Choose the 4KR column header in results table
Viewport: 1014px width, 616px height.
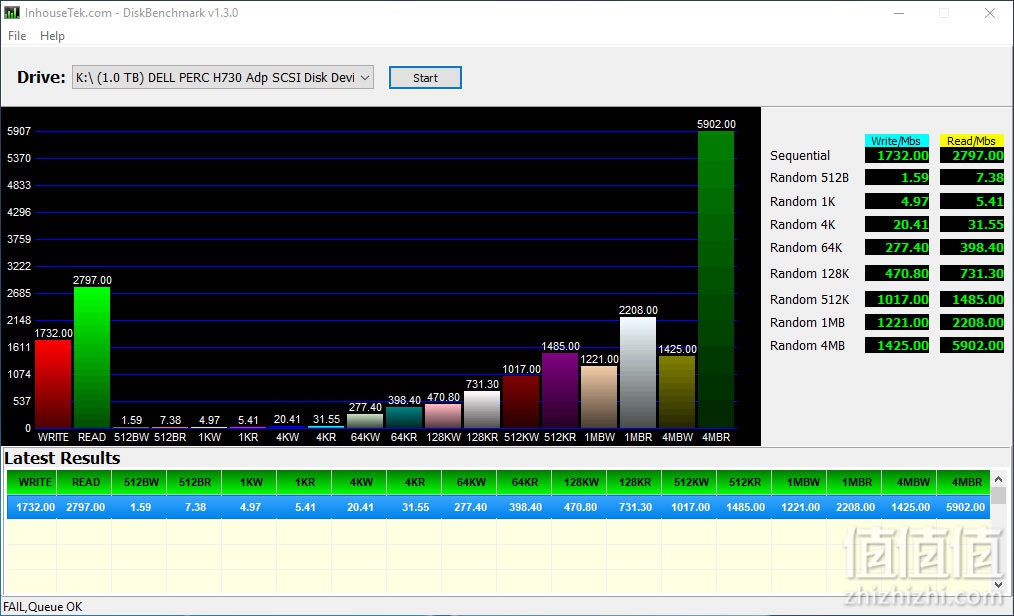[x=415, y=482]
